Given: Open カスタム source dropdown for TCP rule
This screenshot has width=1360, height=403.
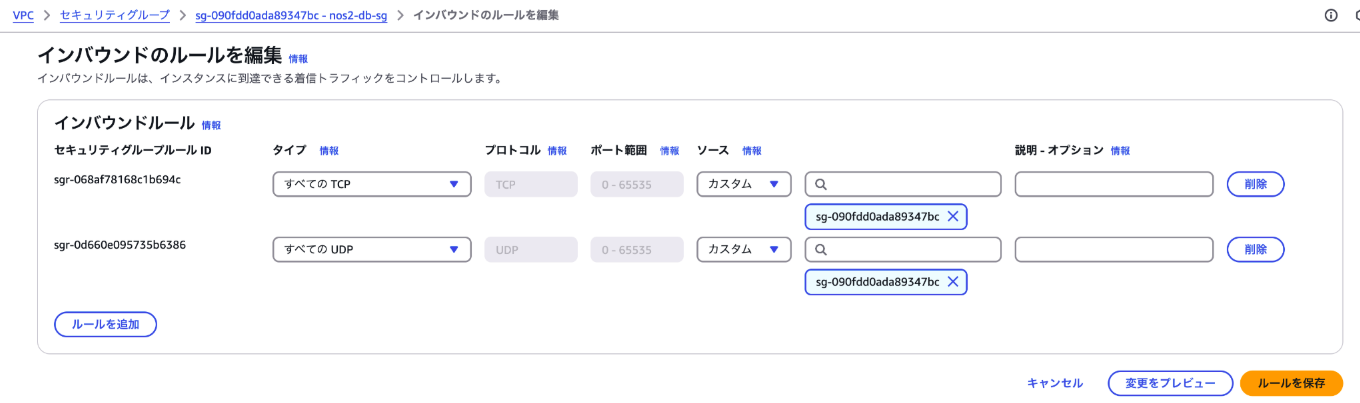Looking at the screenshot, I should click(x=744, y=184).
